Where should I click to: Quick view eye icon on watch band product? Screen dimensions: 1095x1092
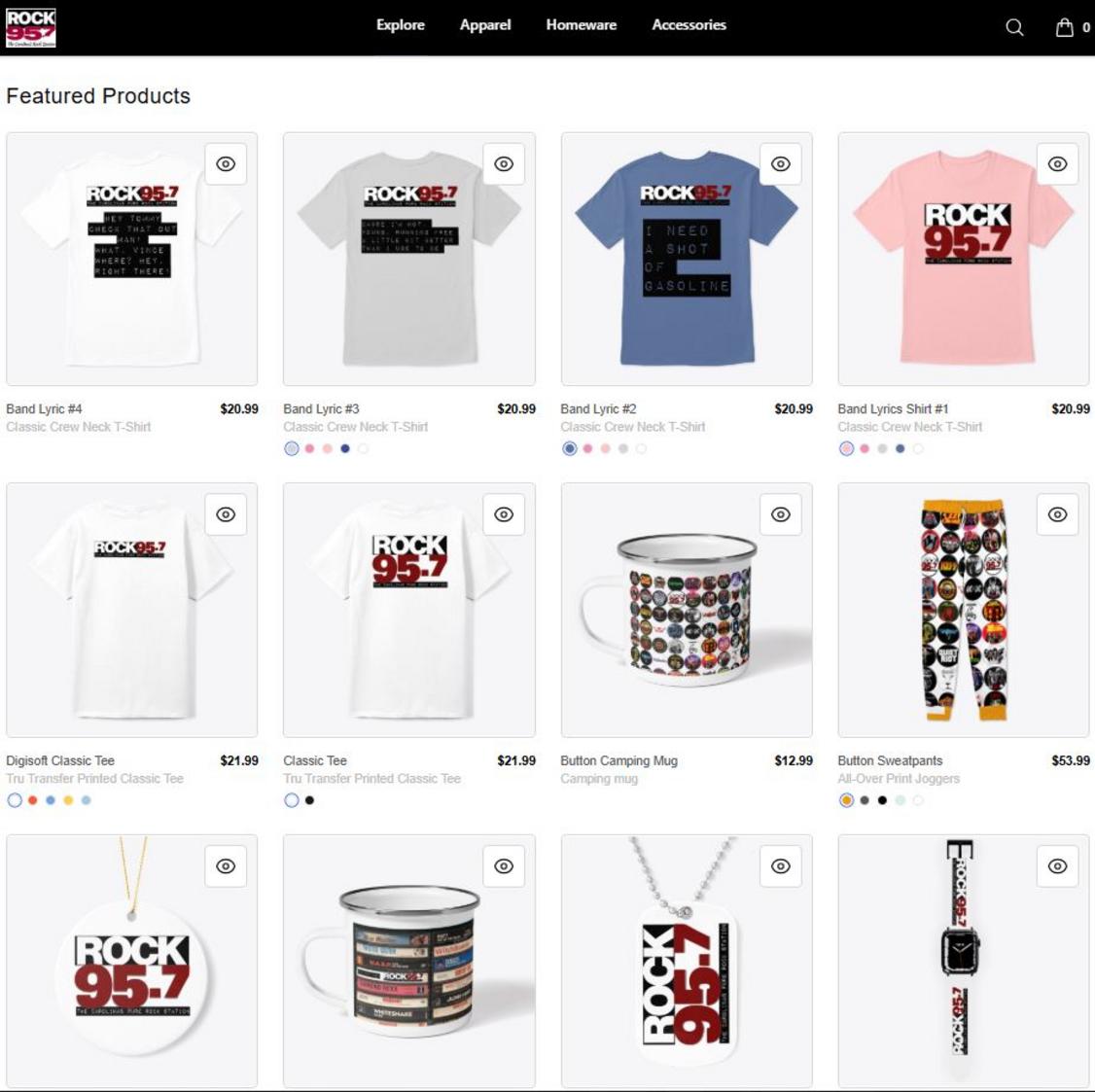1058,866
